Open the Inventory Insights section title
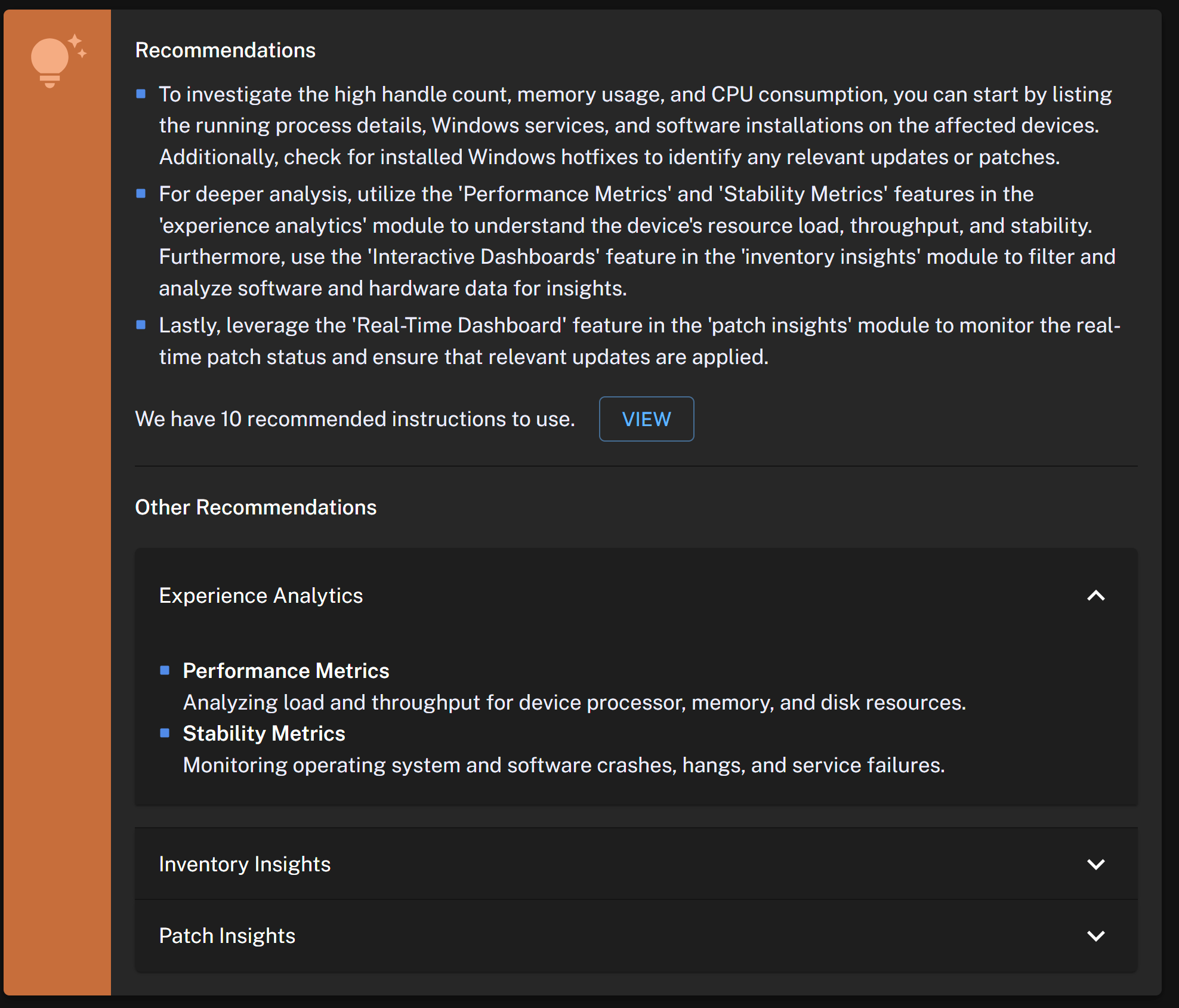 pyautogui.click(x=245, y=864)
